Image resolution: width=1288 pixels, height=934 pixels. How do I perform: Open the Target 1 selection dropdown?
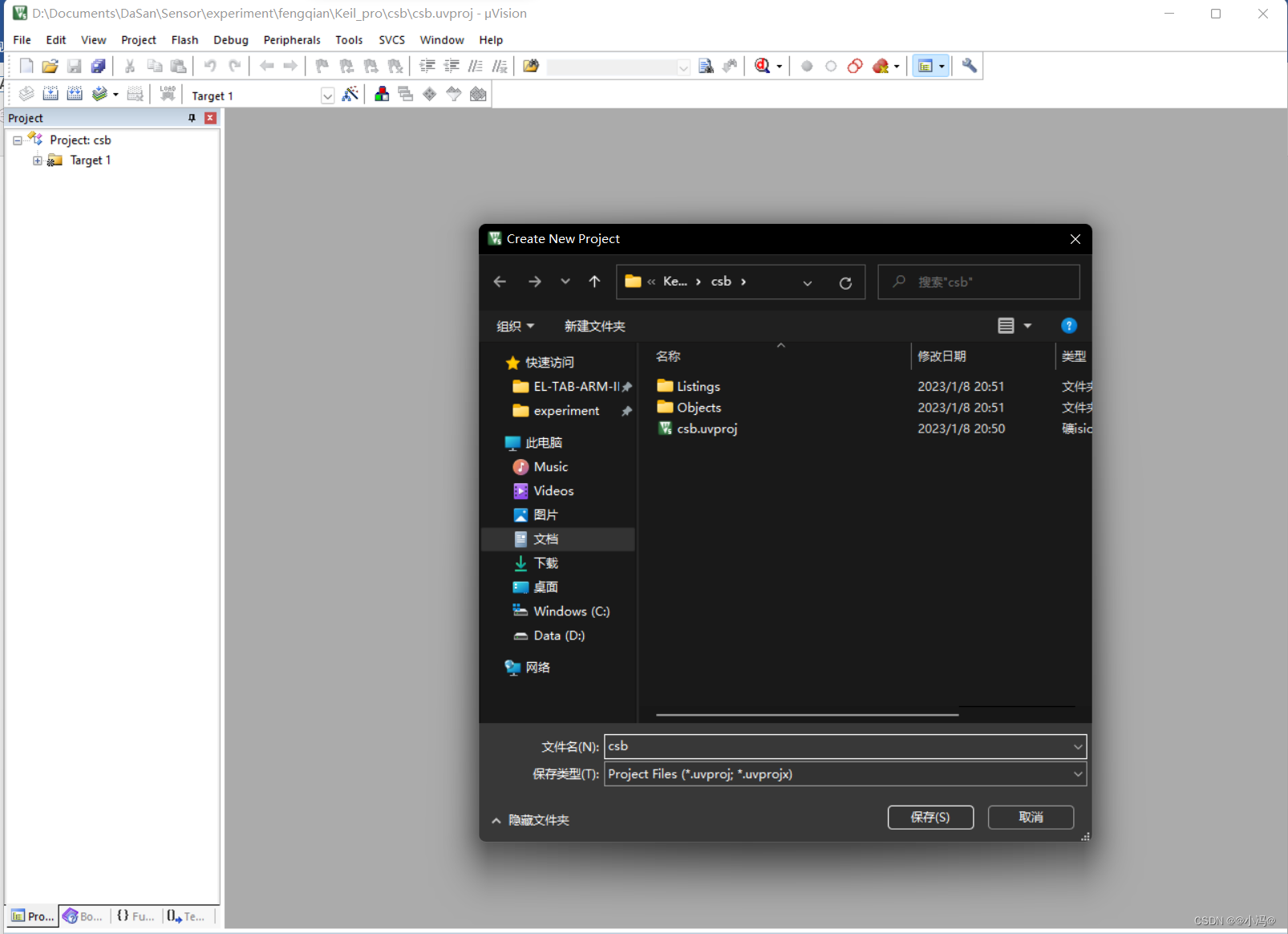coord(327,95)
